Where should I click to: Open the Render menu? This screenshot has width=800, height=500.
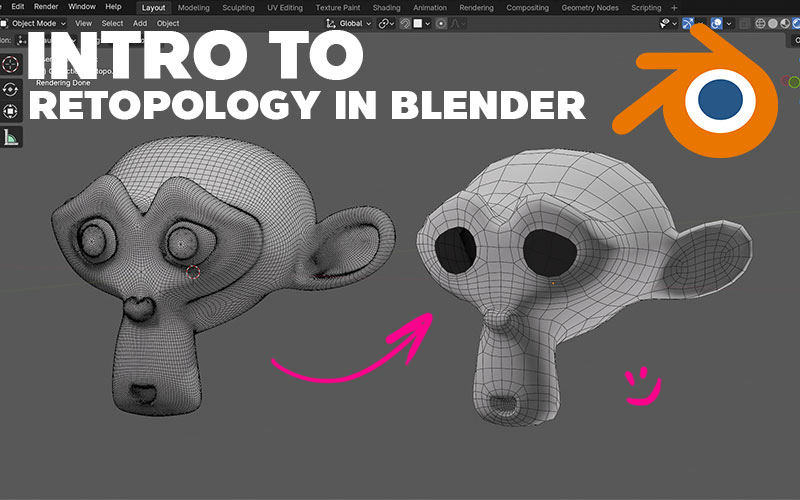click(x=46, y=7)
